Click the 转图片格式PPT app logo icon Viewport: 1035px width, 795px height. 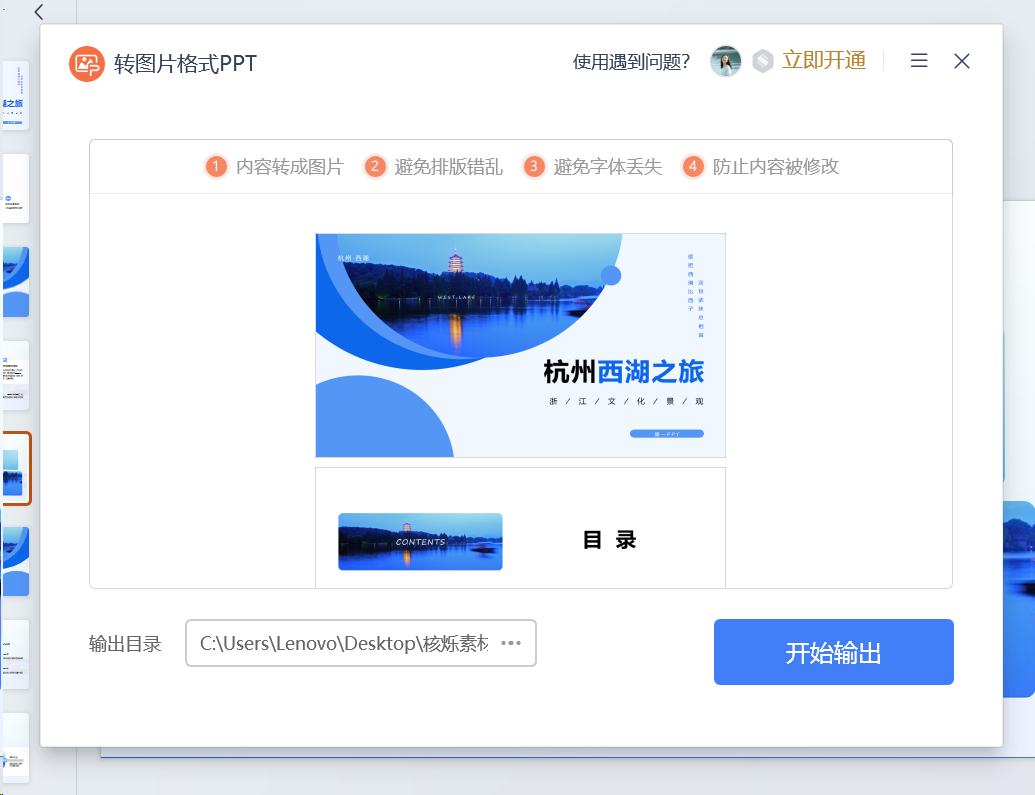(86, 64)
